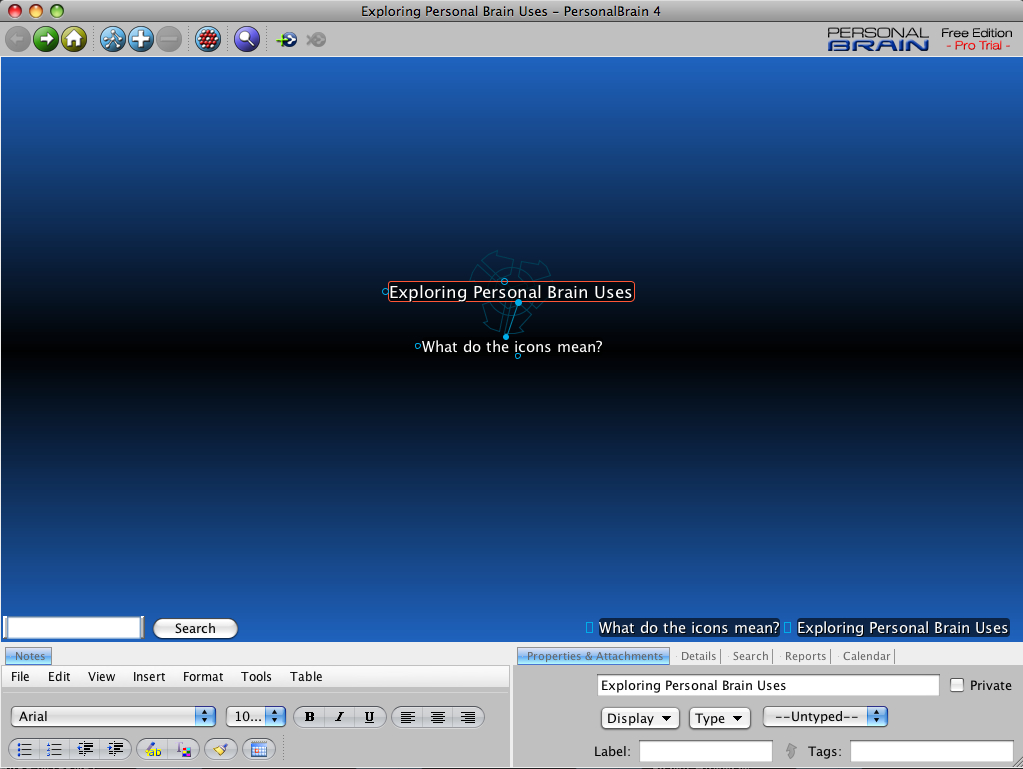
Task: Select the 'What do the icons mean?' thought
Action: click(x=512, y=347)
